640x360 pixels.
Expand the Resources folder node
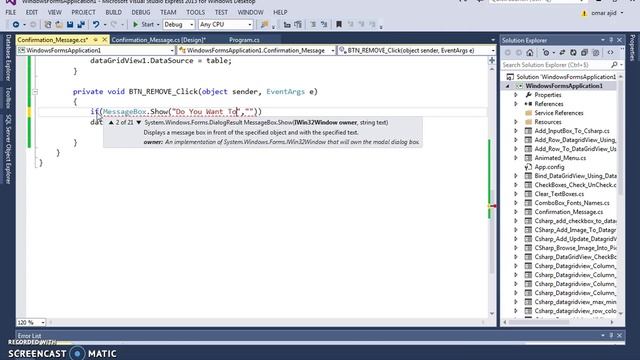pos(516,122)
